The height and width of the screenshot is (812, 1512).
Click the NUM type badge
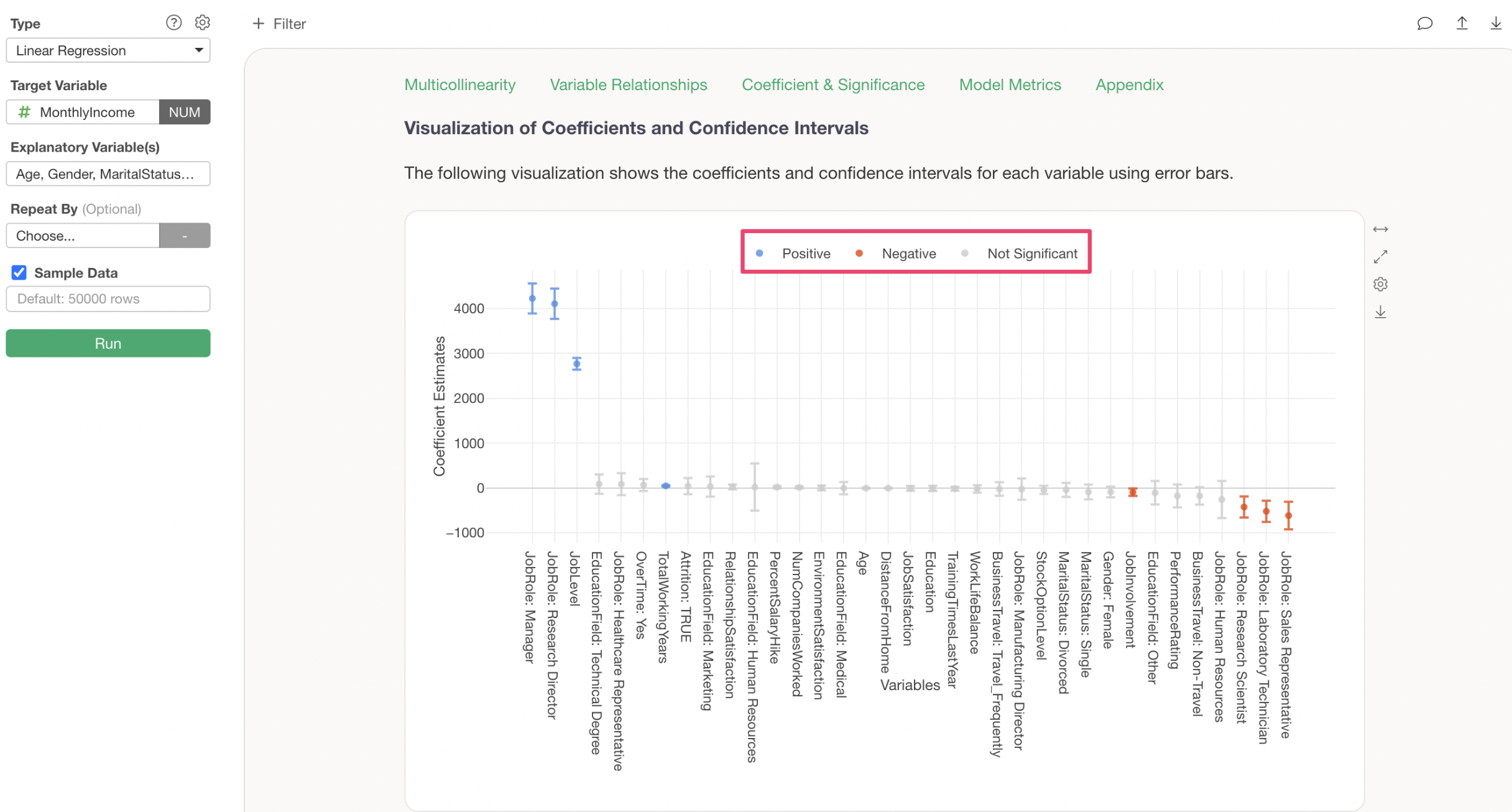pyautogui.click(x=185, y=112)
